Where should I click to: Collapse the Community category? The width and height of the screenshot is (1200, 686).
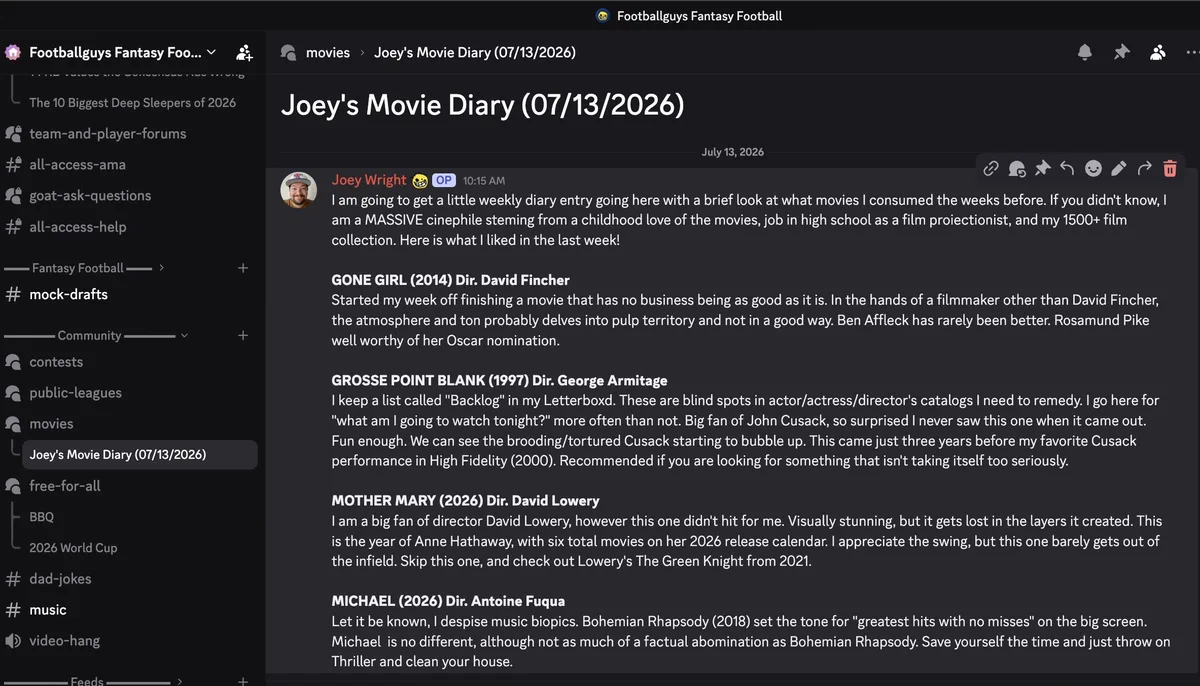[184, 335]
